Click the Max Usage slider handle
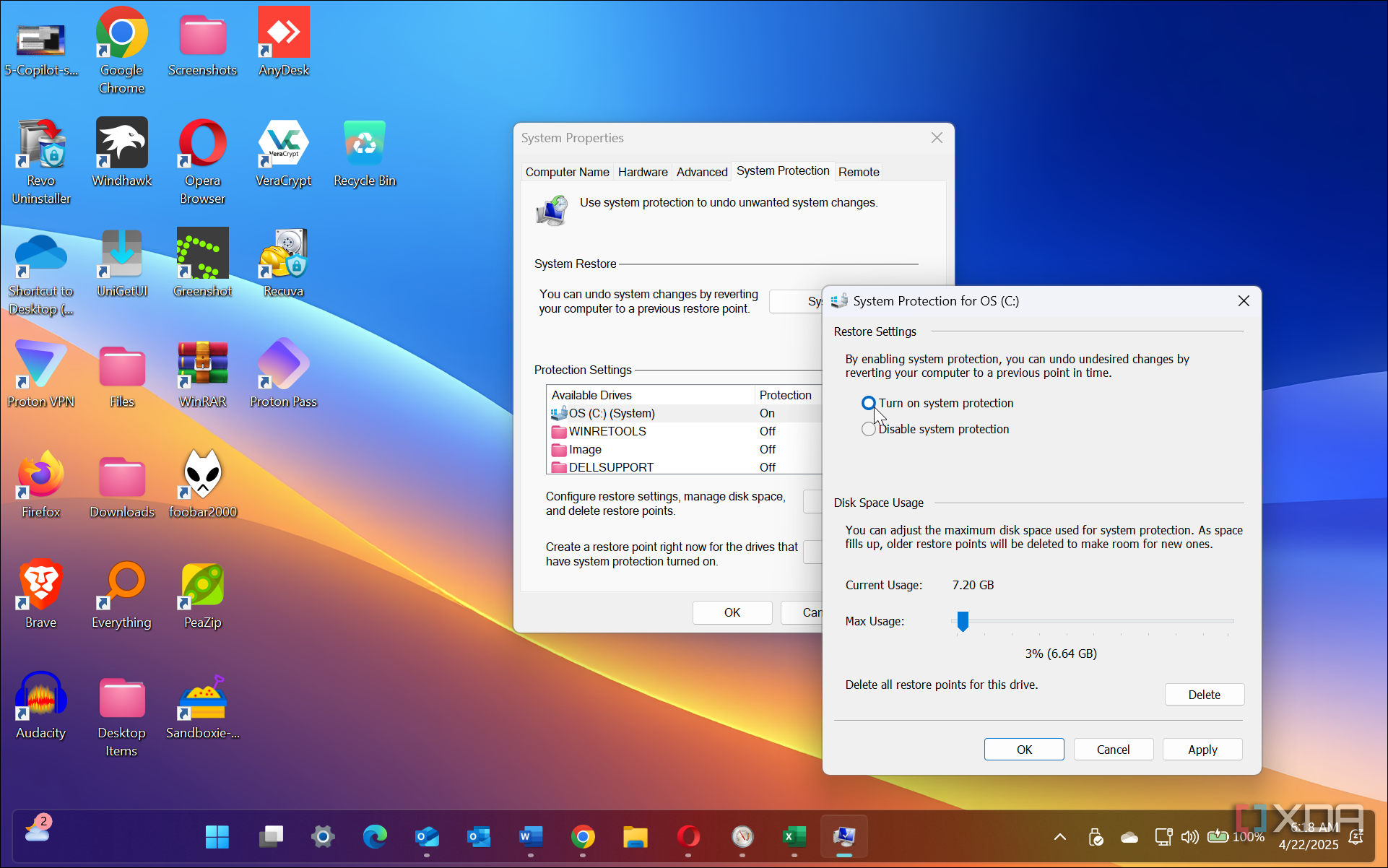Screen dimensions: 1388x868 coord(963,620)
